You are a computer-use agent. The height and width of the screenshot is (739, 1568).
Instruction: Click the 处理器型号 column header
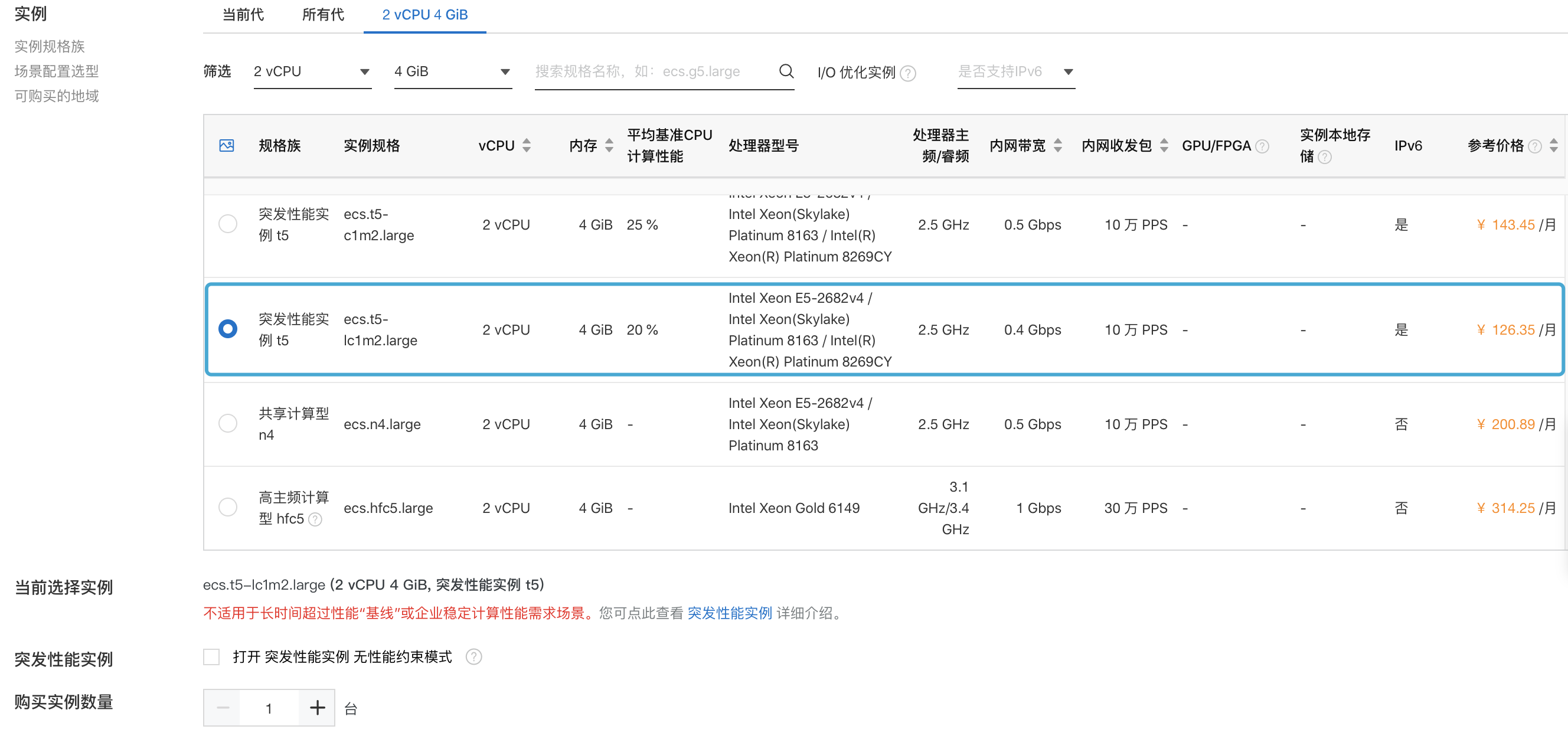(763, 145)
